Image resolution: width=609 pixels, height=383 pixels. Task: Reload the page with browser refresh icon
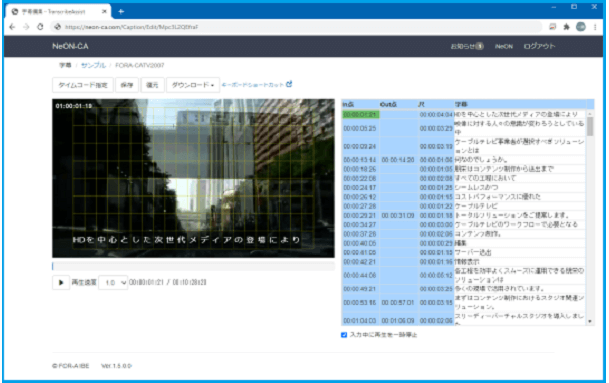coord(40,27)
